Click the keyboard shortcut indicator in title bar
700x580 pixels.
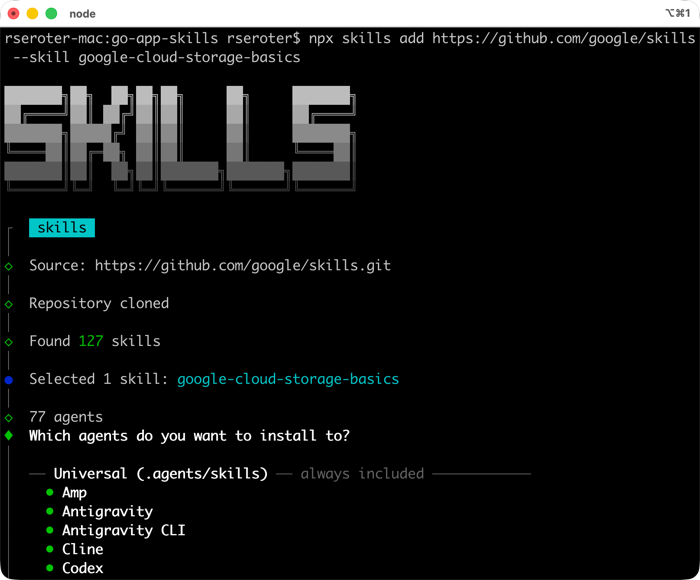pos(678,13)
